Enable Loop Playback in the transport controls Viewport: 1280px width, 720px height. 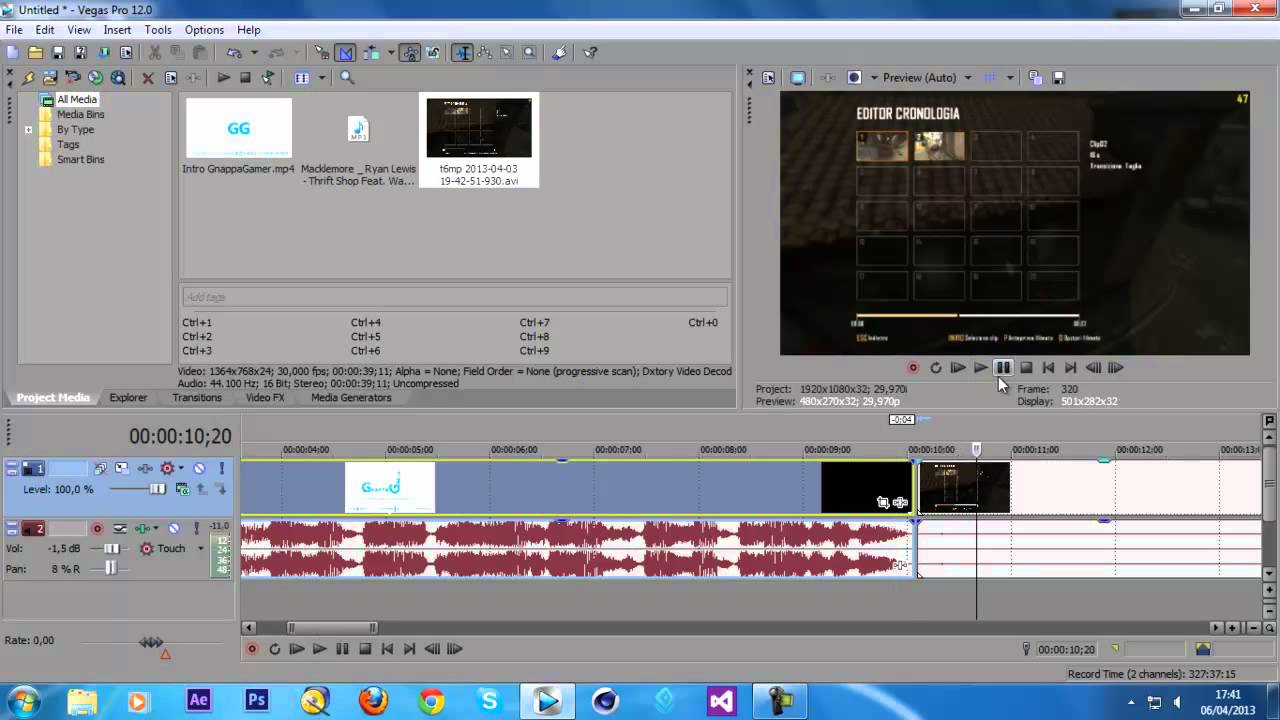(x=274, y=649)
